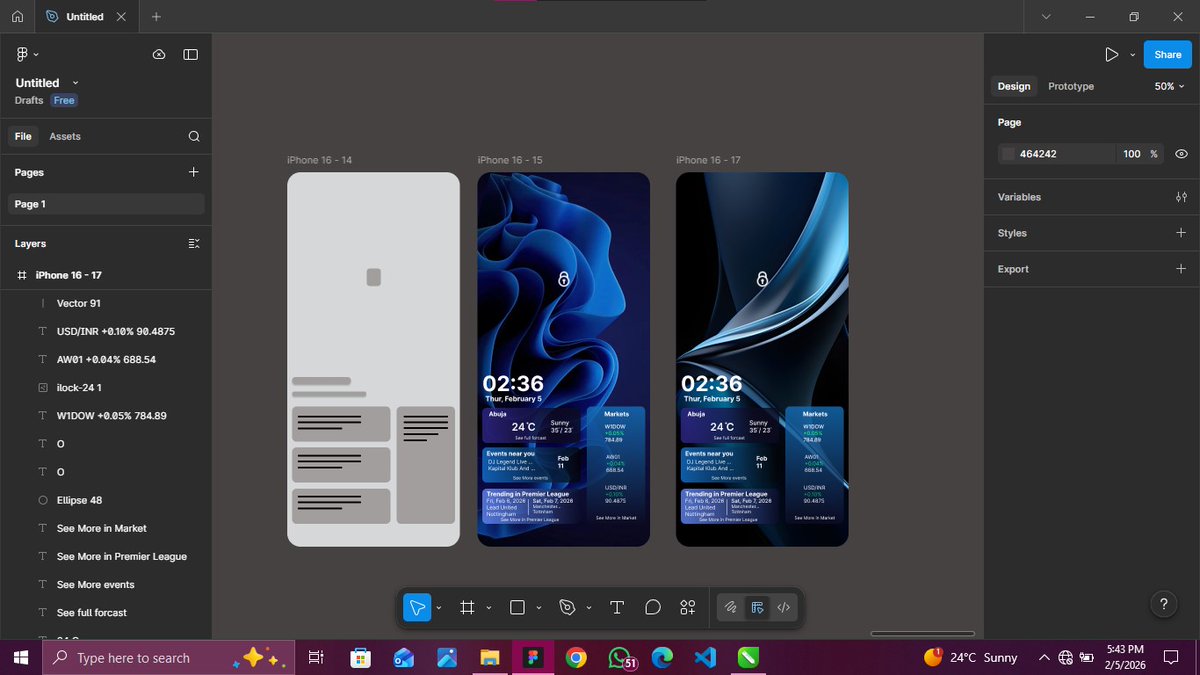Click the Share button

[1167, 54]
